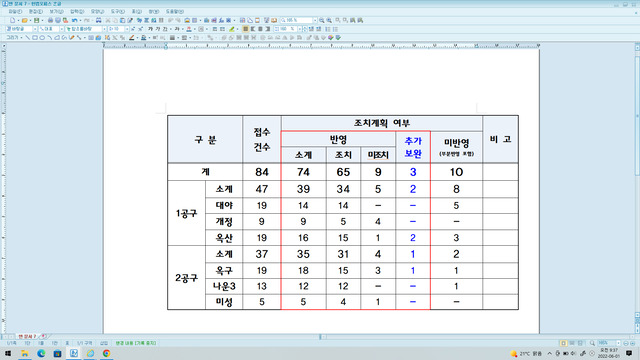Set right paragraph alignment
The height and width of the screenshot is (360, 640).
point(268,29)
